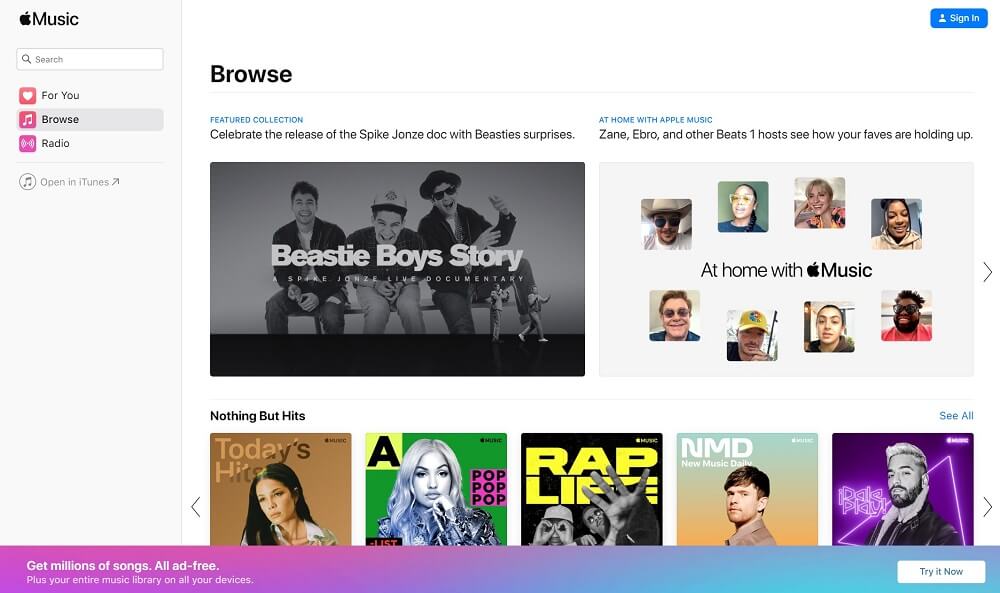This screenshot has width=1000, height=593.
Task: Click into the Search field
Action: (95, 60)
